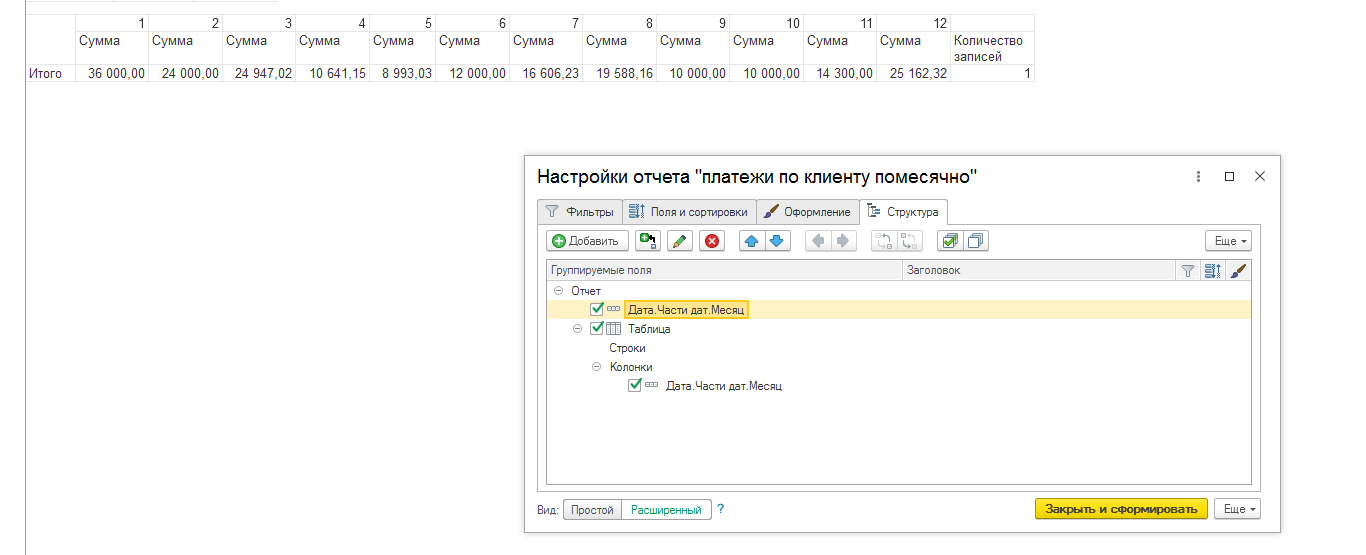Click the report cell 36 000,00

point(112,73)
